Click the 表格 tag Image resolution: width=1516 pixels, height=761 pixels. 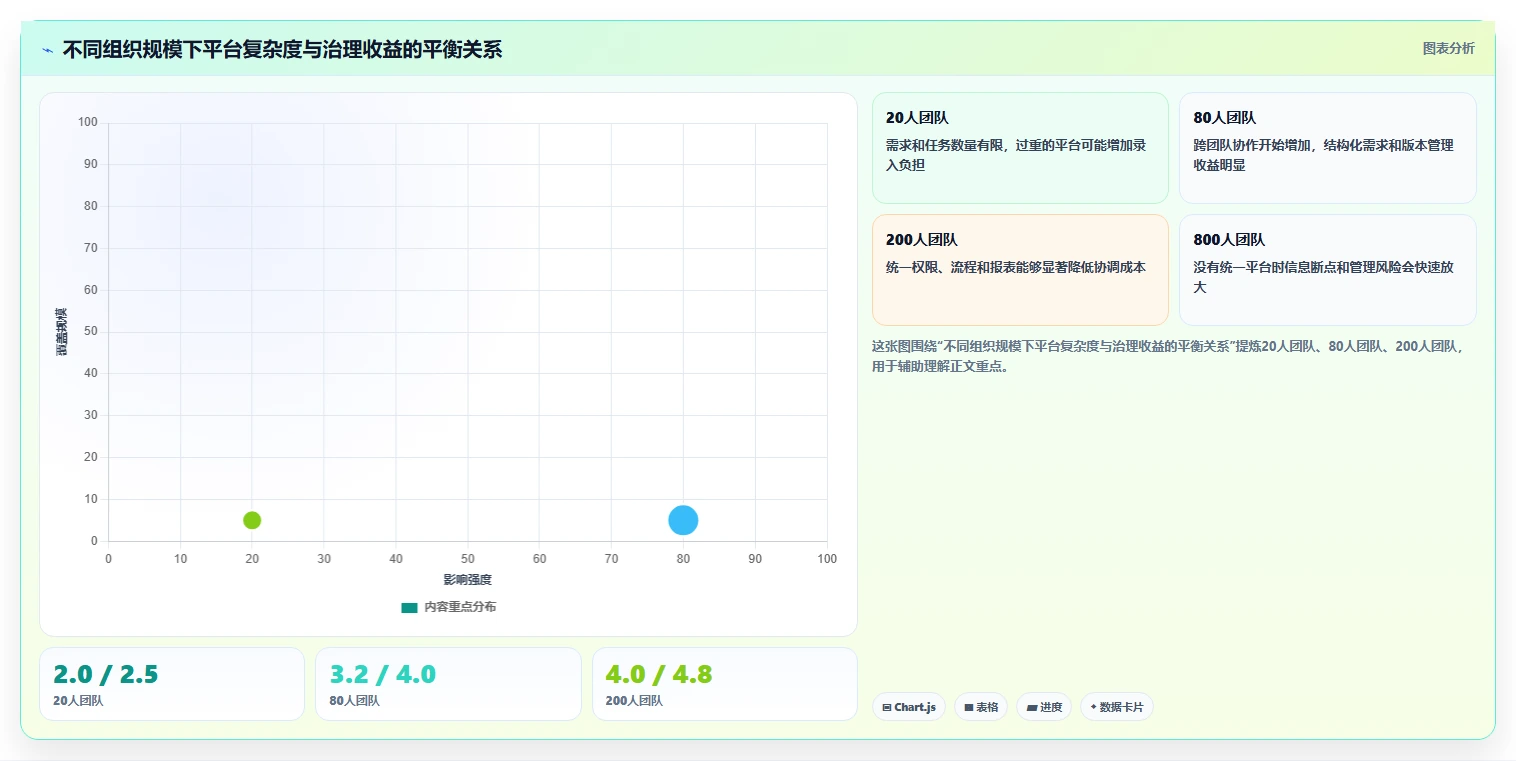point(981,707)
